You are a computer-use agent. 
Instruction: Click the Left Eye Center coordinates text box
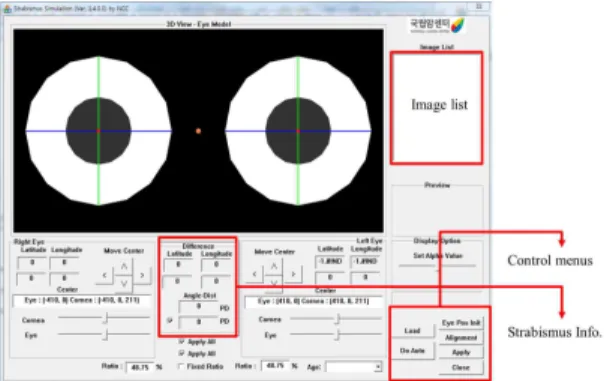point(314,302)
